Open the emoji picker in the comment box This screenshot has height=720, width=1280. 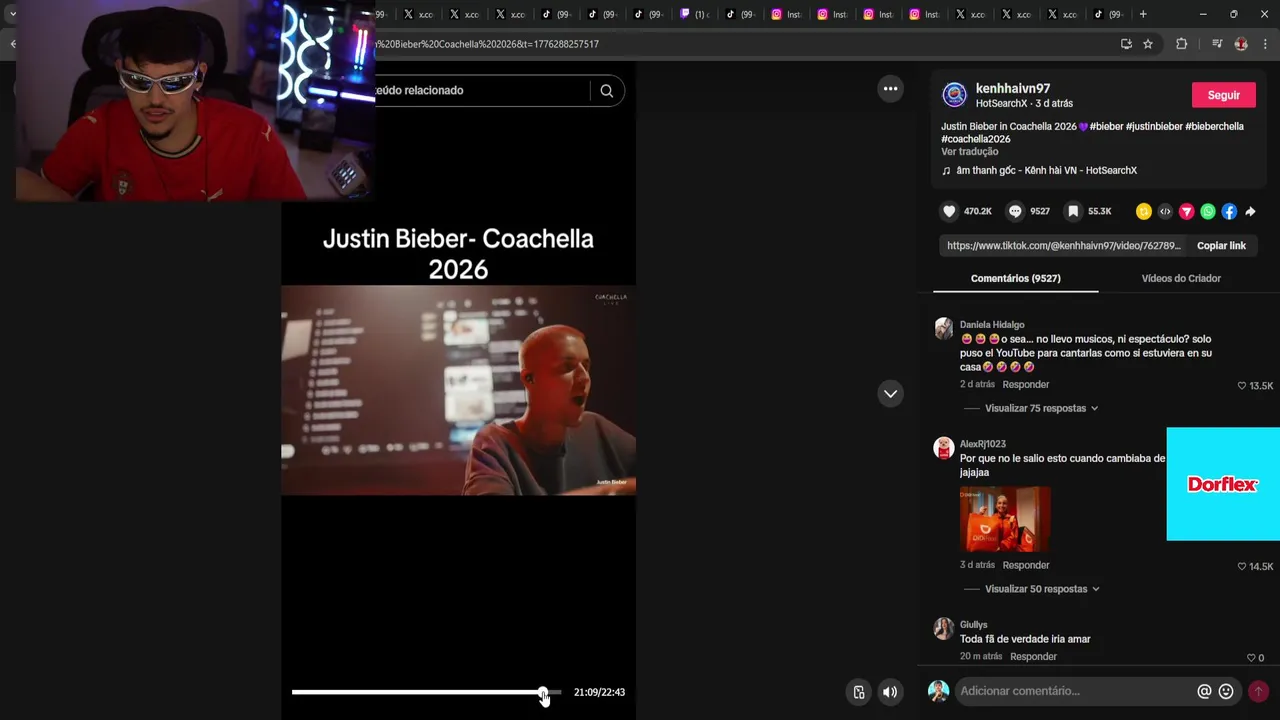pyautogui.click(x=1226, y=691)
